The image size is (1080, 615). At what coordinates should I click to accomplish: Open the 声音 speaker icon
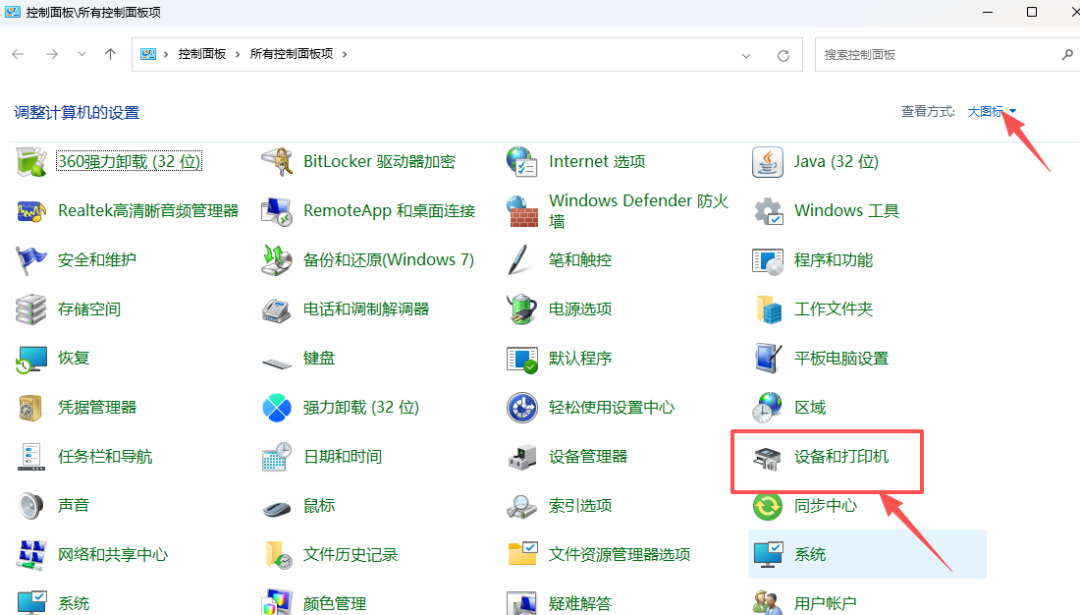click(x=31, y=506)
